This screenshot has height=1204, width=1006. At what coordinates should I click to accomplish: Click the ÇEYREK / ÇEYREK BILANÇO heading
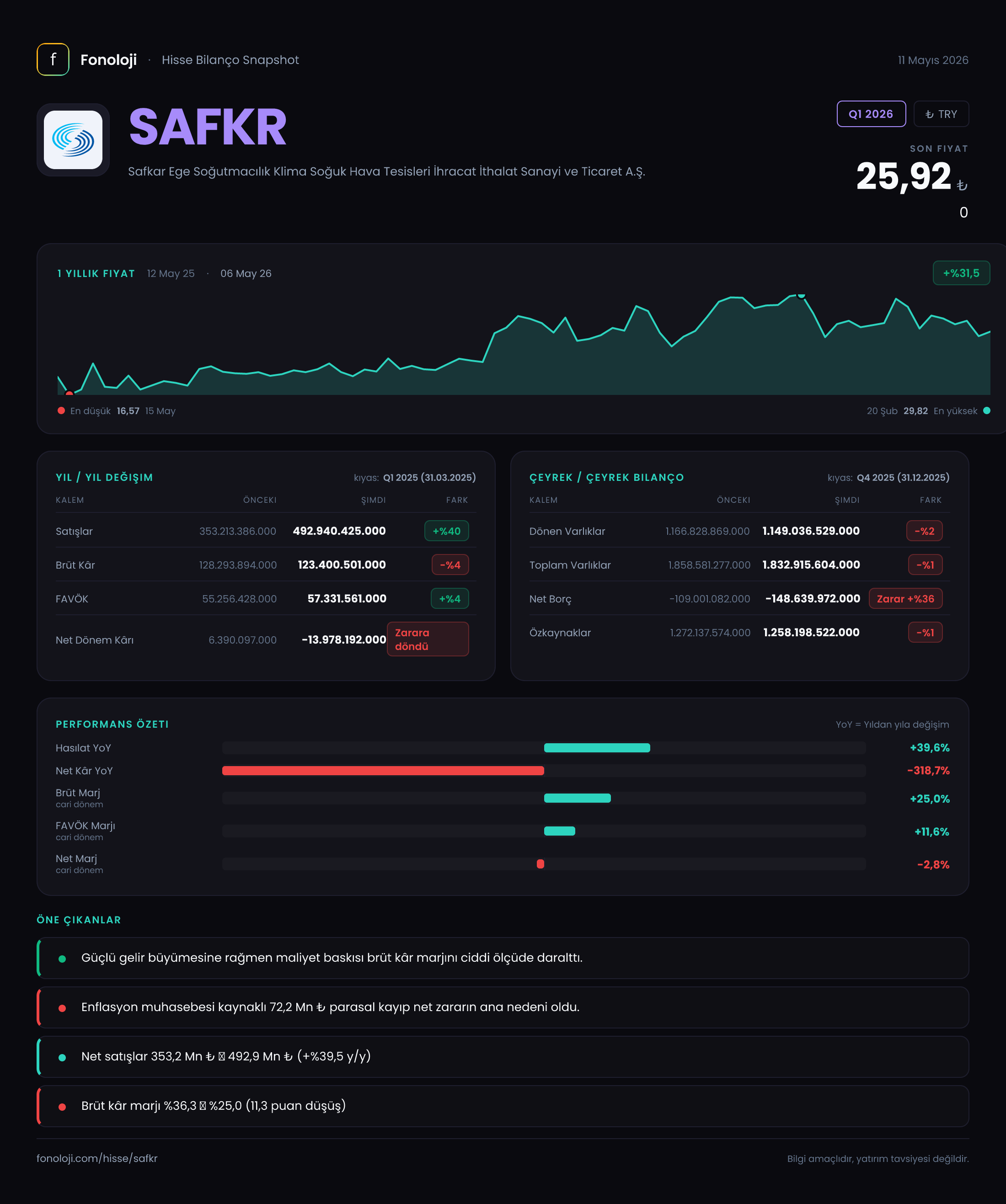pyautogui.click(x=606, y=478)
